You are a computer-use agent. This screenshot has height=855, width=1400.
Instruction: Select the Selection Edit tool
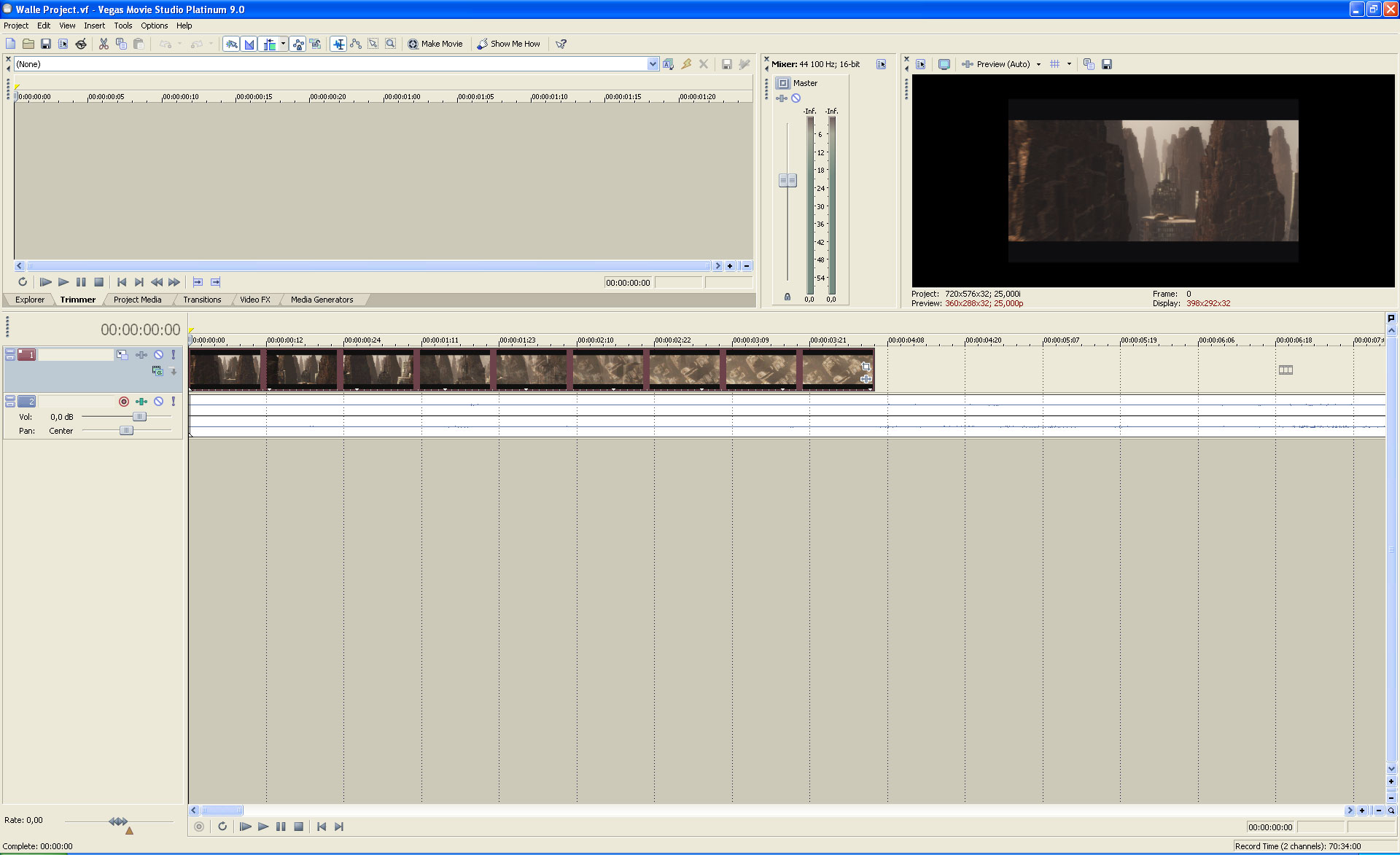[x=373, y=44]
